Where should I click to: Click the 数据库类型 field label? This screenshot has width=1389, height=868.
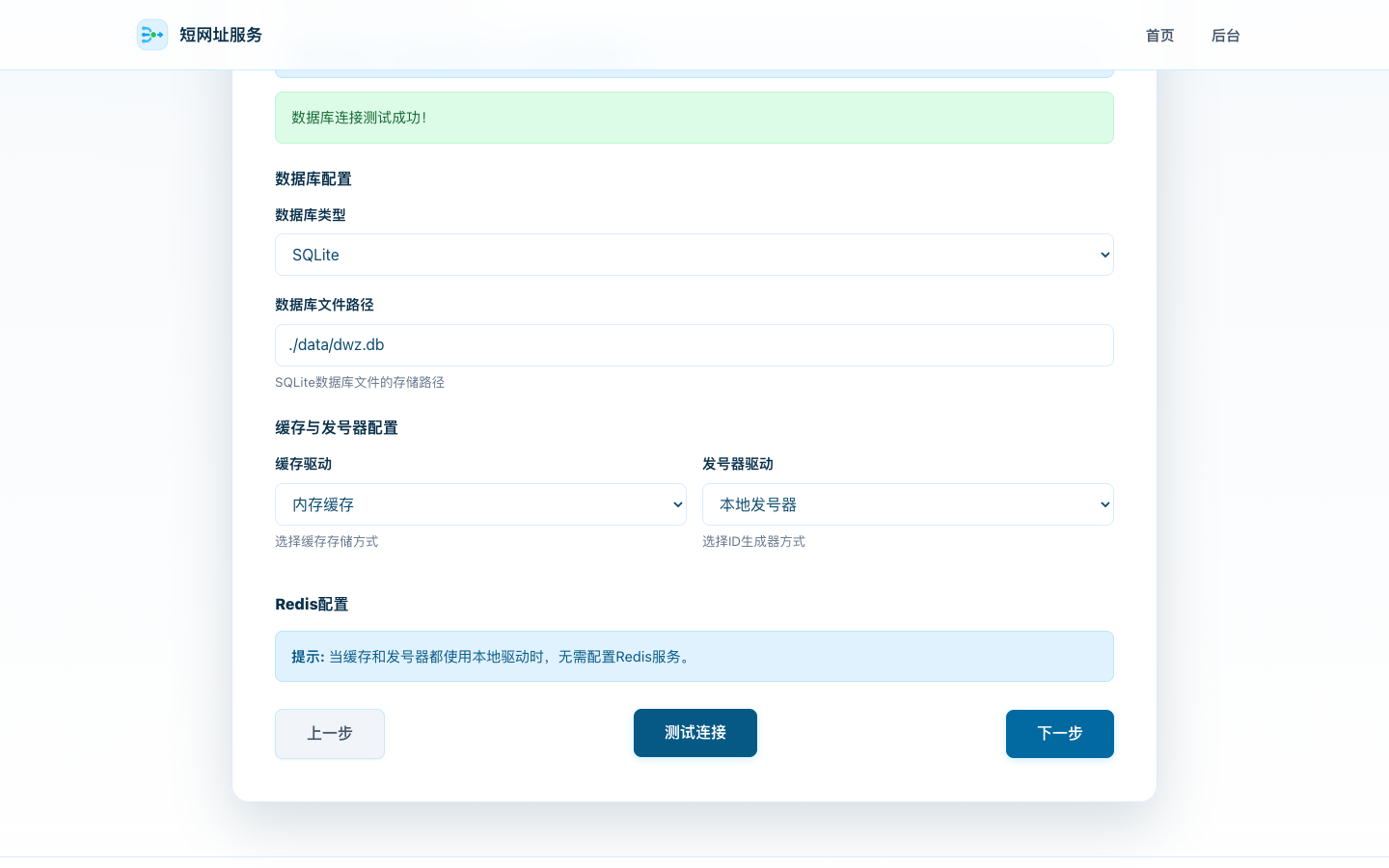(311, 215)
